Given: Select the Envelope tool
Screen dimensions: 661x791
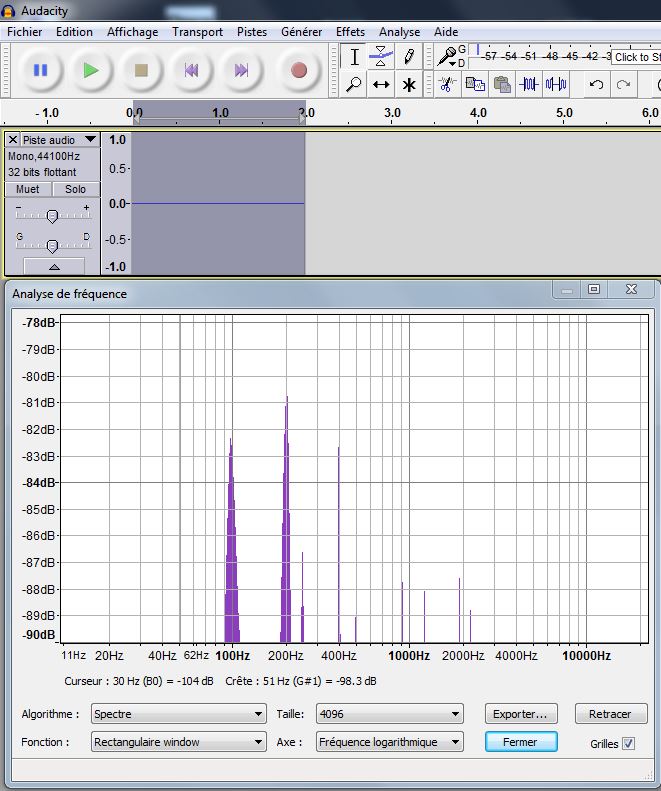Looking at the screenshot, I should (x=381, y=57).
